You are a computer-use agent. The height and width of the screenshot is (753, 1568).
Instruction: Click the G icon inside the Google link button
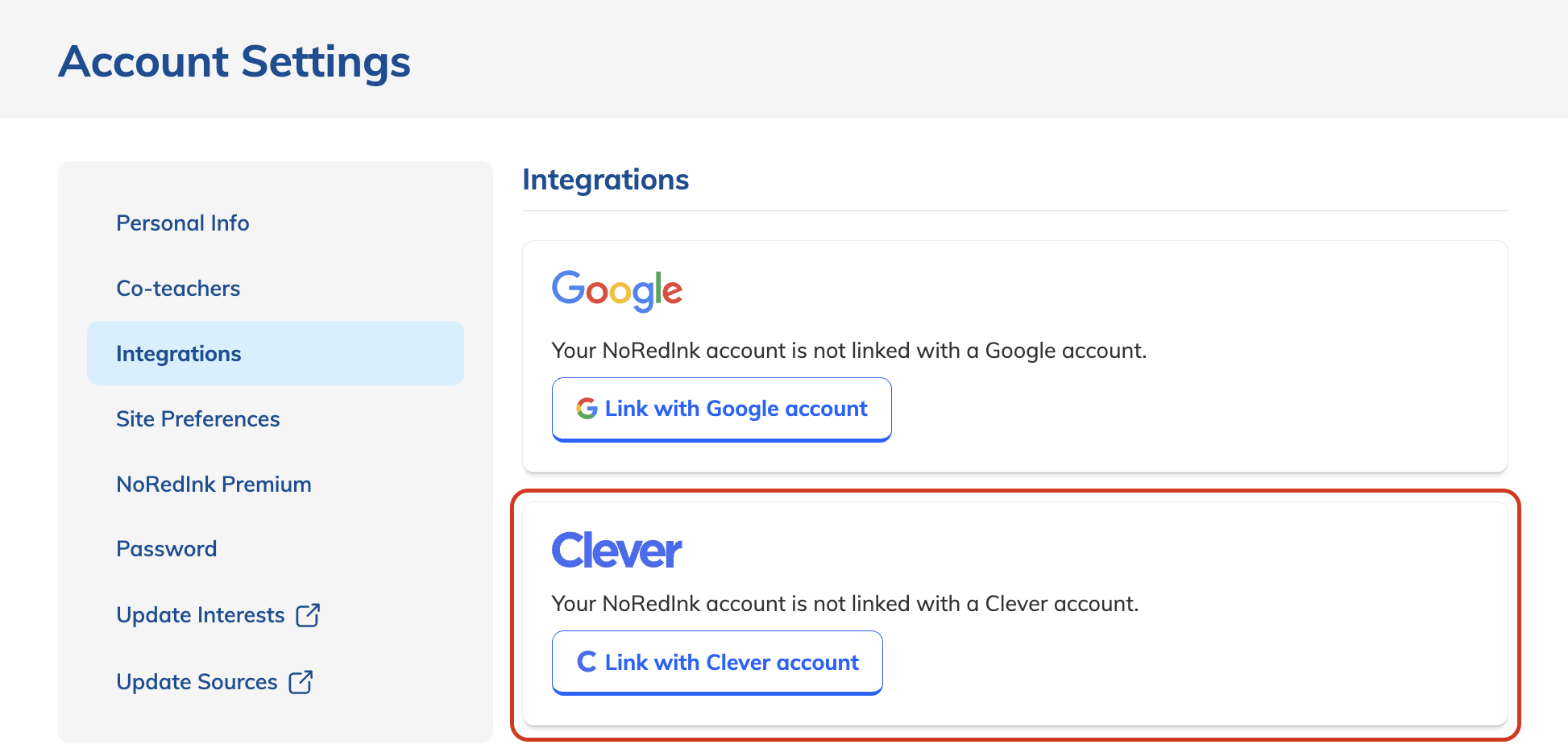pos(586,409)
